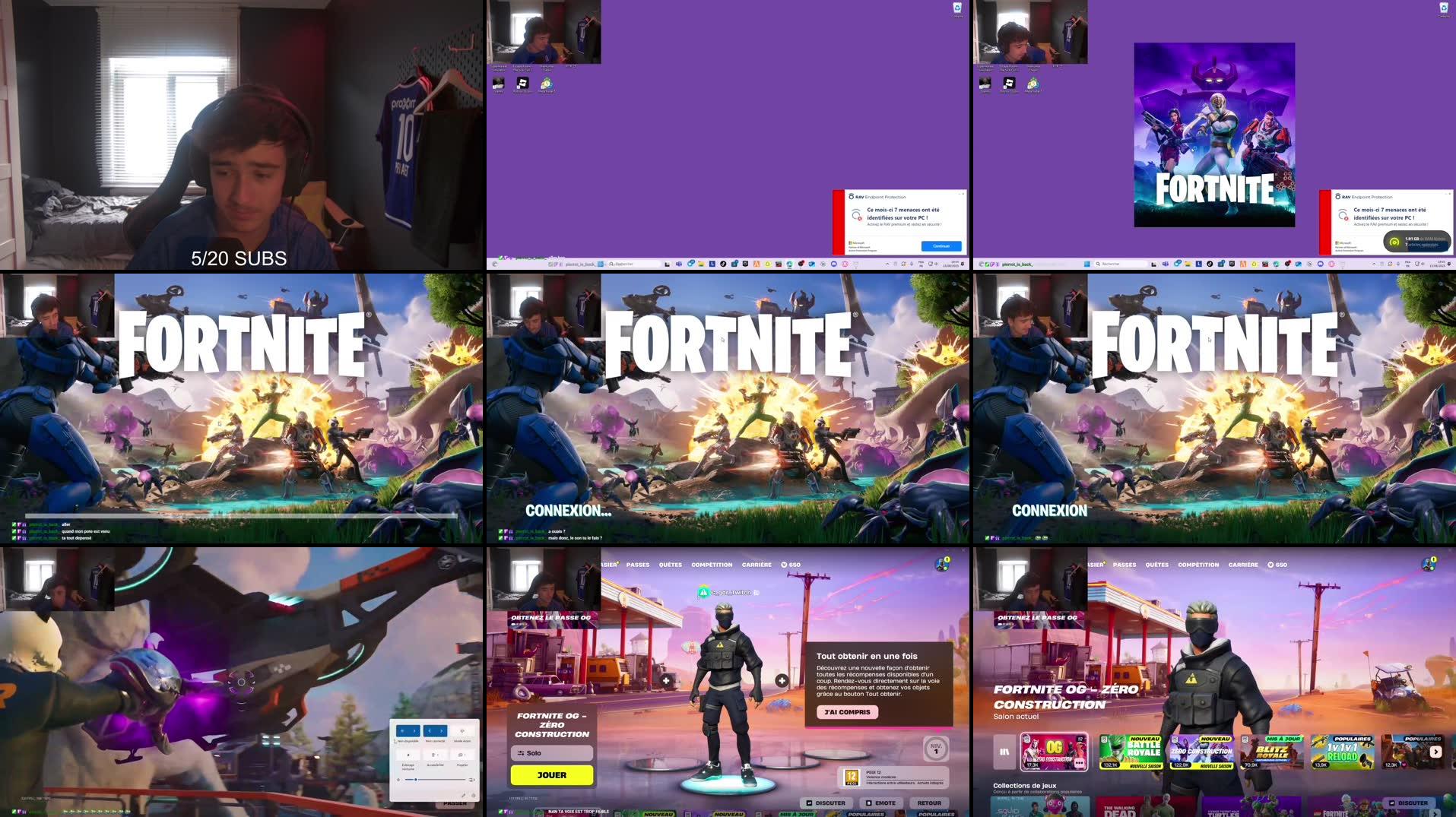Open the three-dots menu on the OG tile
Viewport: 1456px width, 817px height.
(1080, 762)
